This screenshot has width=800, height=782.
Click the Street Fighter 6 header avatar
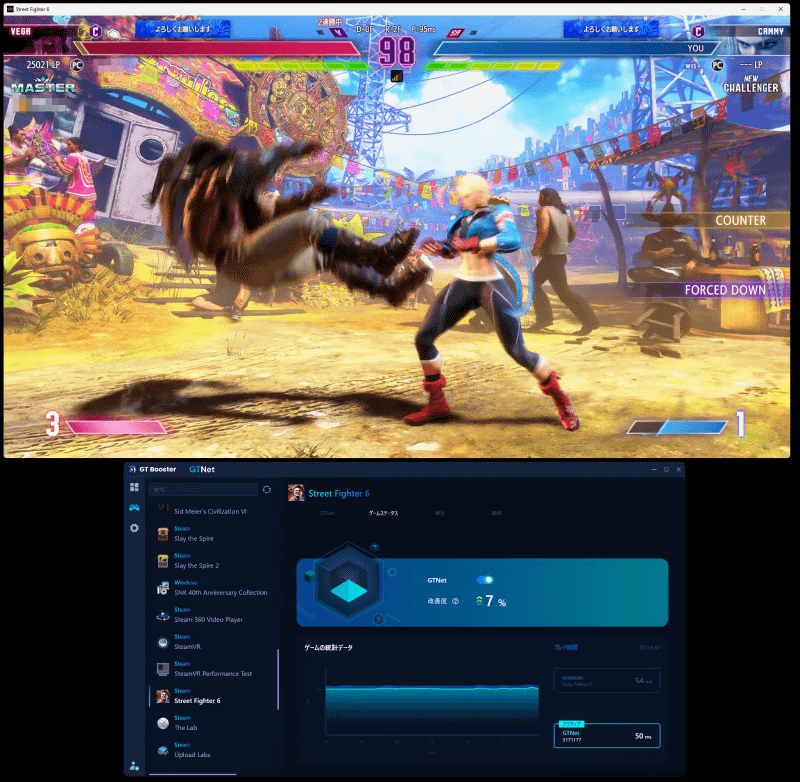[296, 493]
